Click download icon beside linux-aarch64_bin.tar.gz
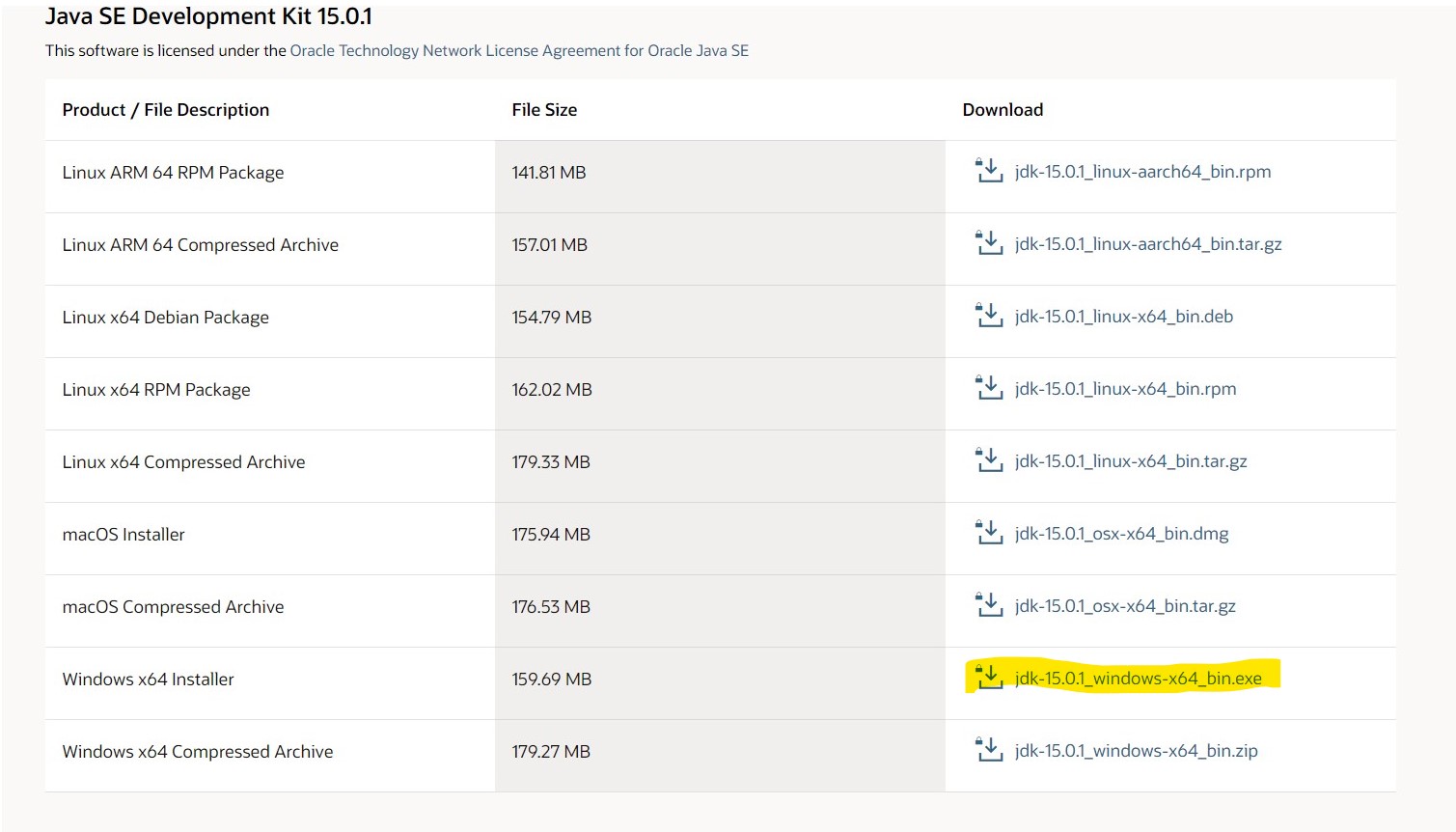Screen dimensions: 1456x832 click(989, 243)
